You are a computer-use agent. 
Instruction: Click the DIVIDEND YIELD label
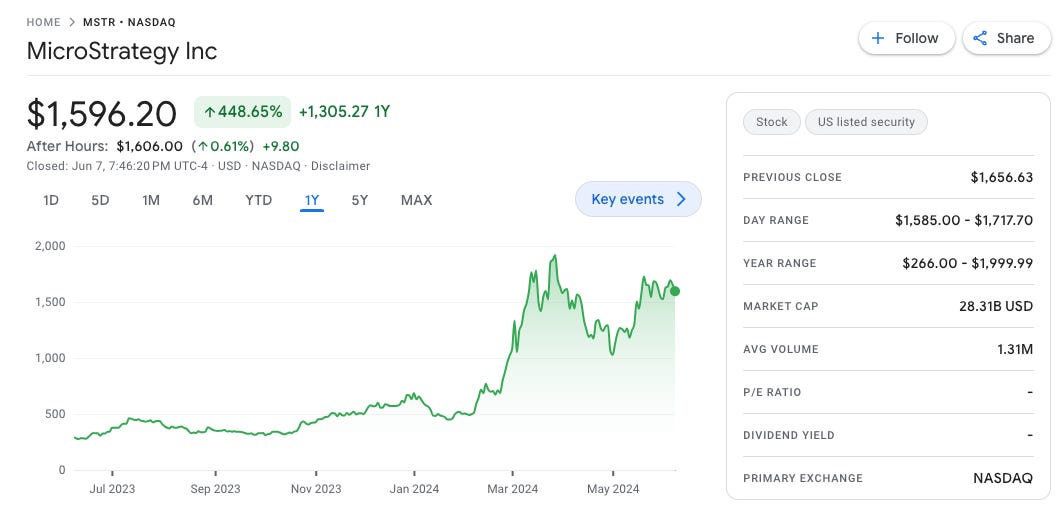(x=789, y=435)
